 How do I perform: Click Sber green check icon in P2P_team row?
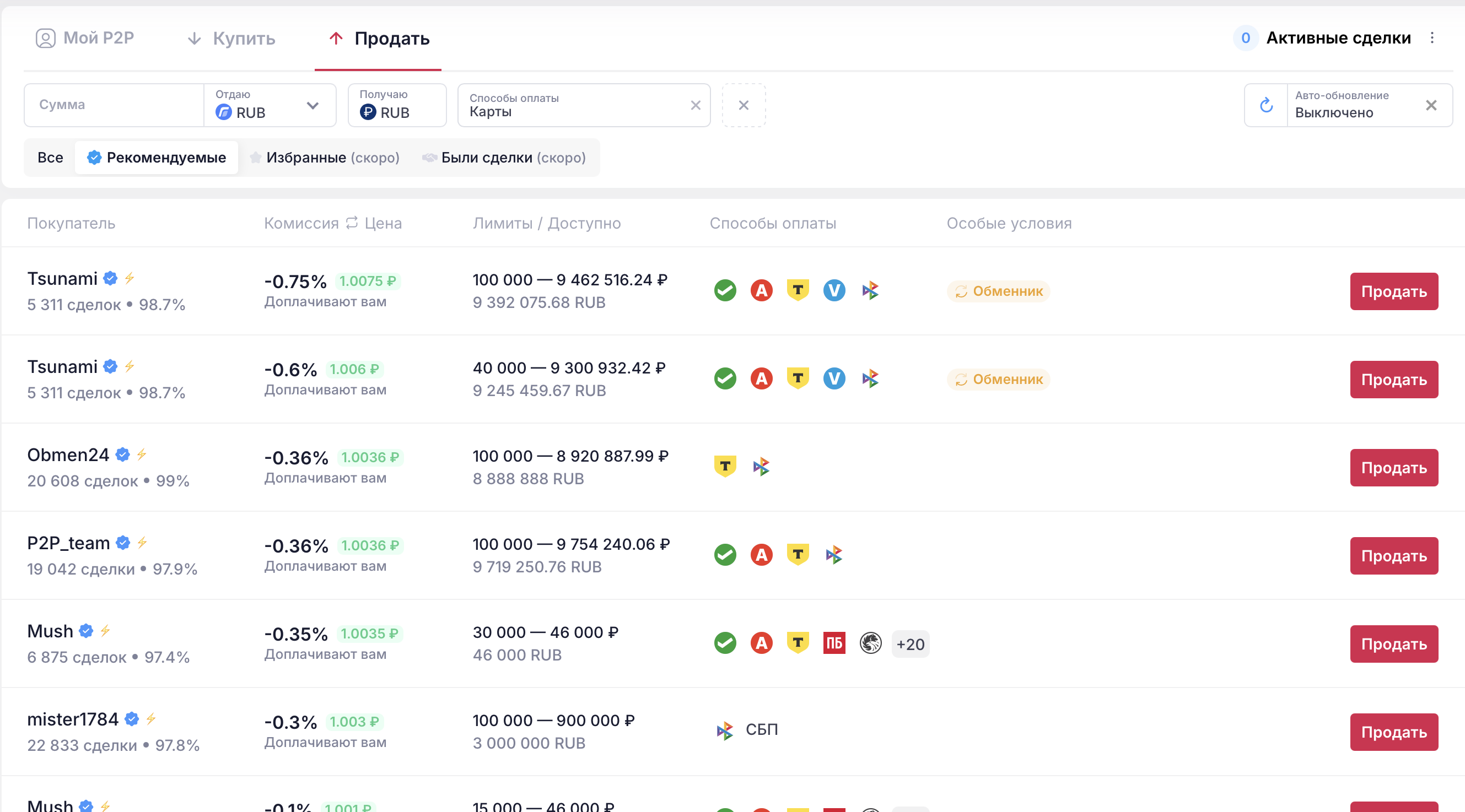click(725, 555)
